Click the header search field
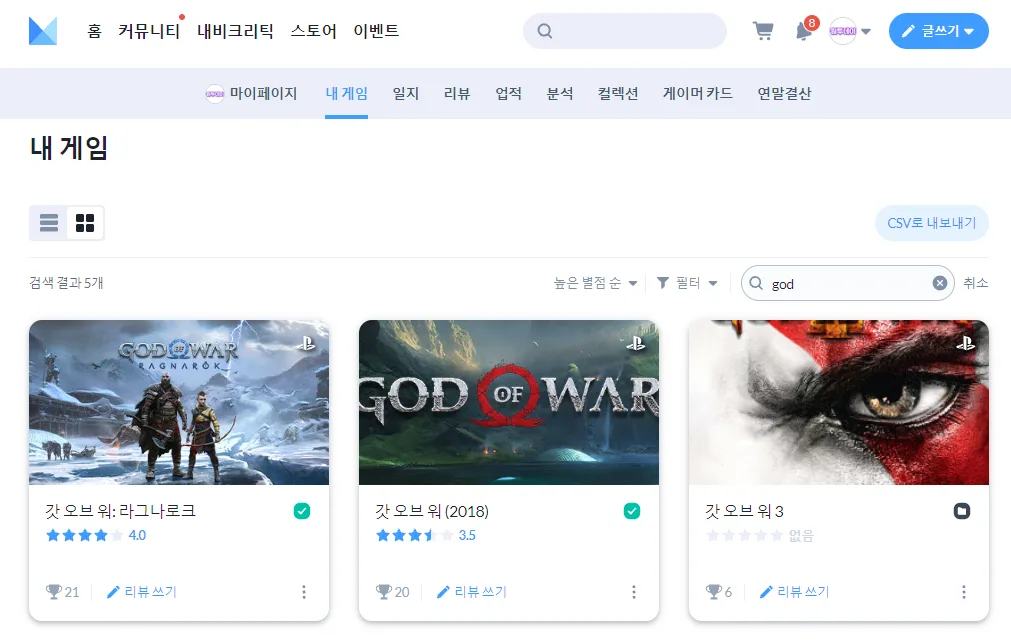The height and width of the screenshot is (641, 1011). pos(624,30)
